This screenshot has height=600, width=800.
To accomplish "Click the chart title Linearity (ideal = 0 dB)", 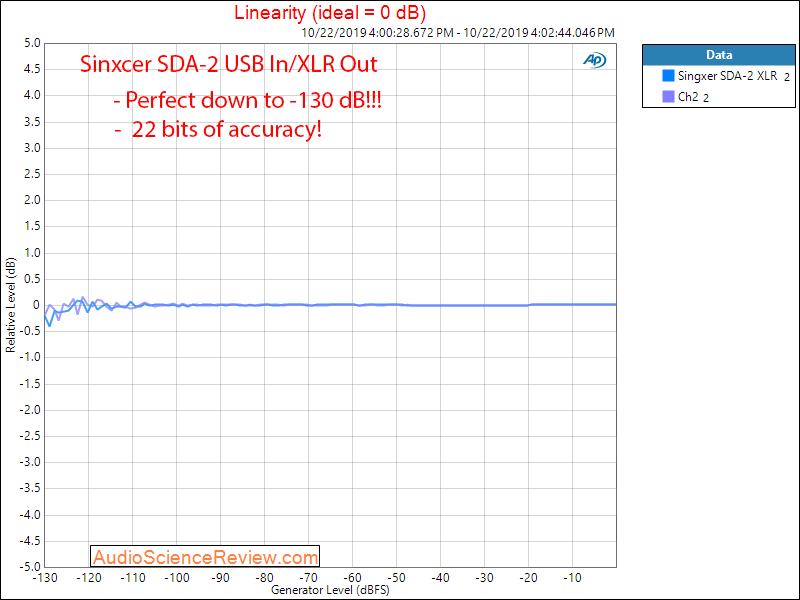I will 330,12.
